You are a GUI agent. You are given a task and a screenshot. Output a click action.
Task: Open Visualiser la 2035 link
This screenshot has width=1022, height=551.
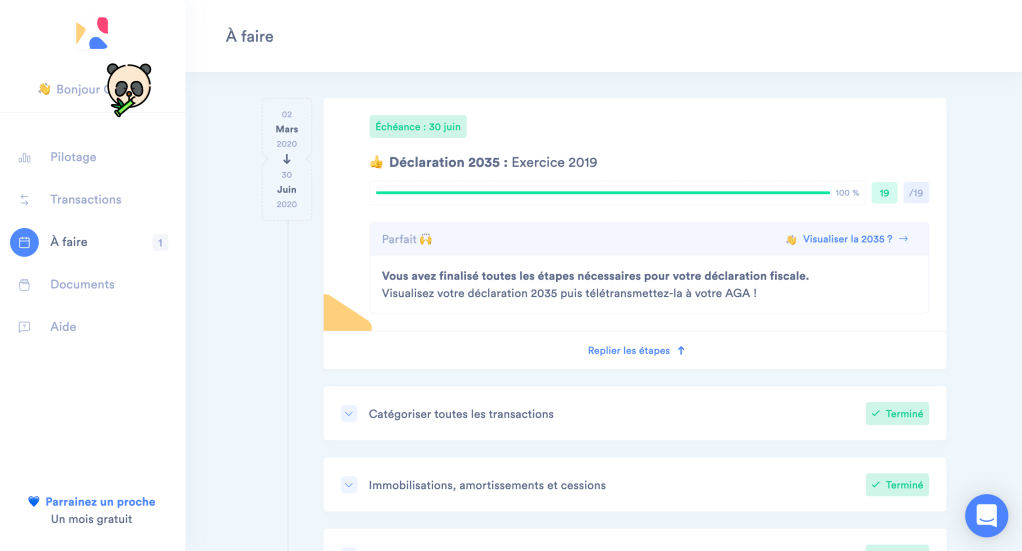[x=847, y=240]
